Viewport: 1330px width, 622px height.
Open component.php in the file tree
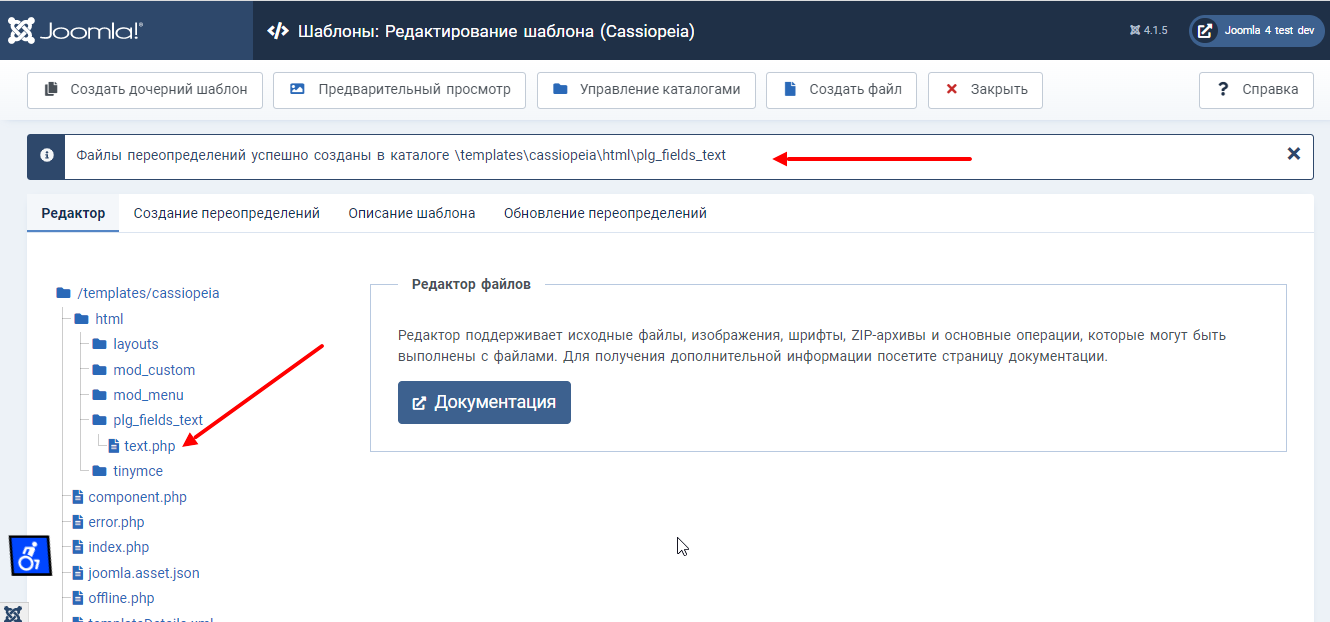click(137, 497)
